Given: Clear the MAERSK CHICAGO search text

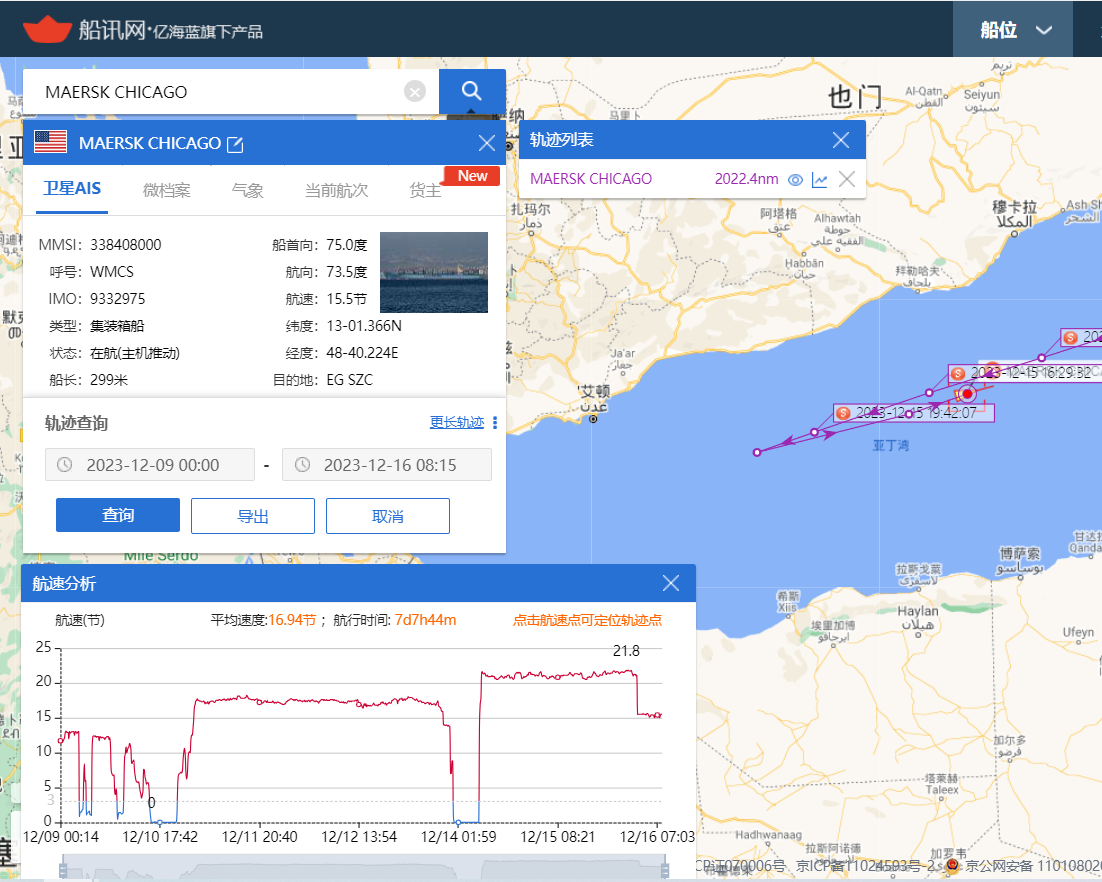Looking at the screenshot, I should pos(415,91).
